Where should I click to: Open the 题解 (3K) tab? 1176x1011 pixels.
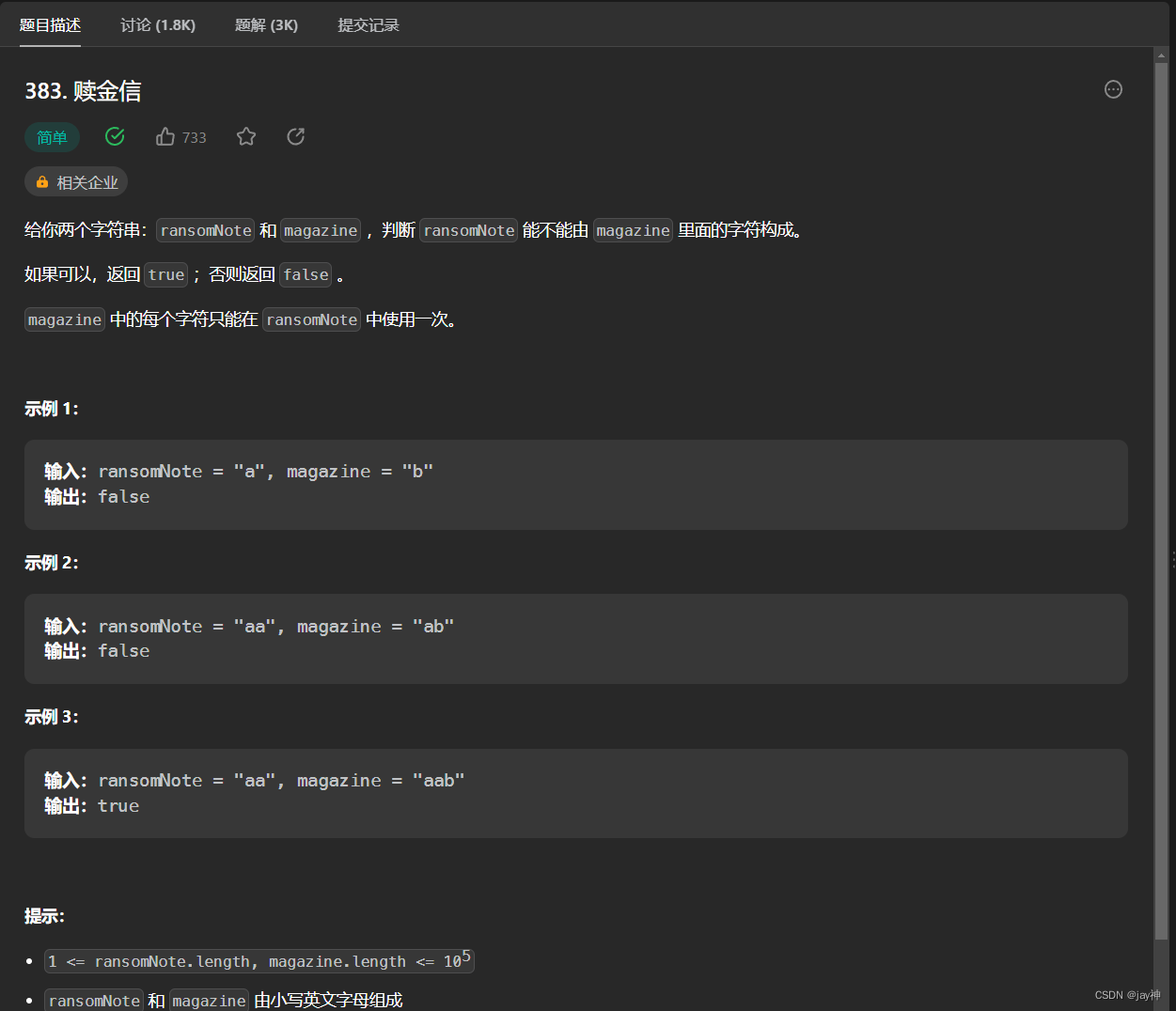[x=266, y=24]
